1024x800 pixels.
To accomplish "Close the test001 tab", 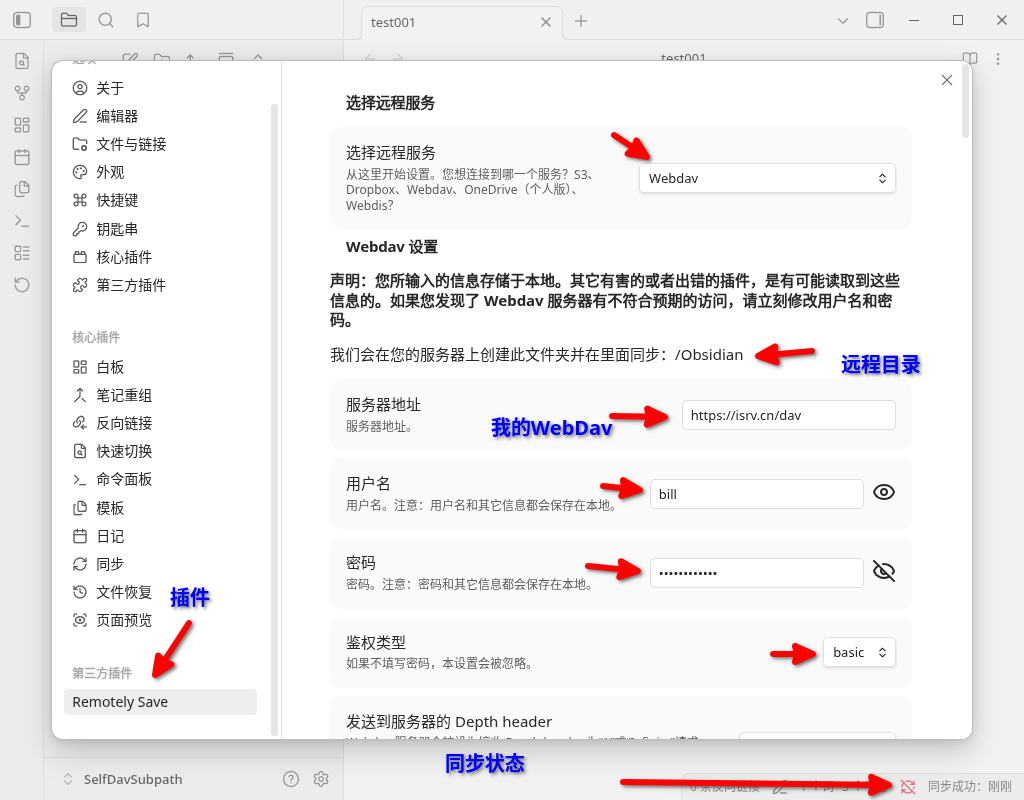I will [546, 22].
